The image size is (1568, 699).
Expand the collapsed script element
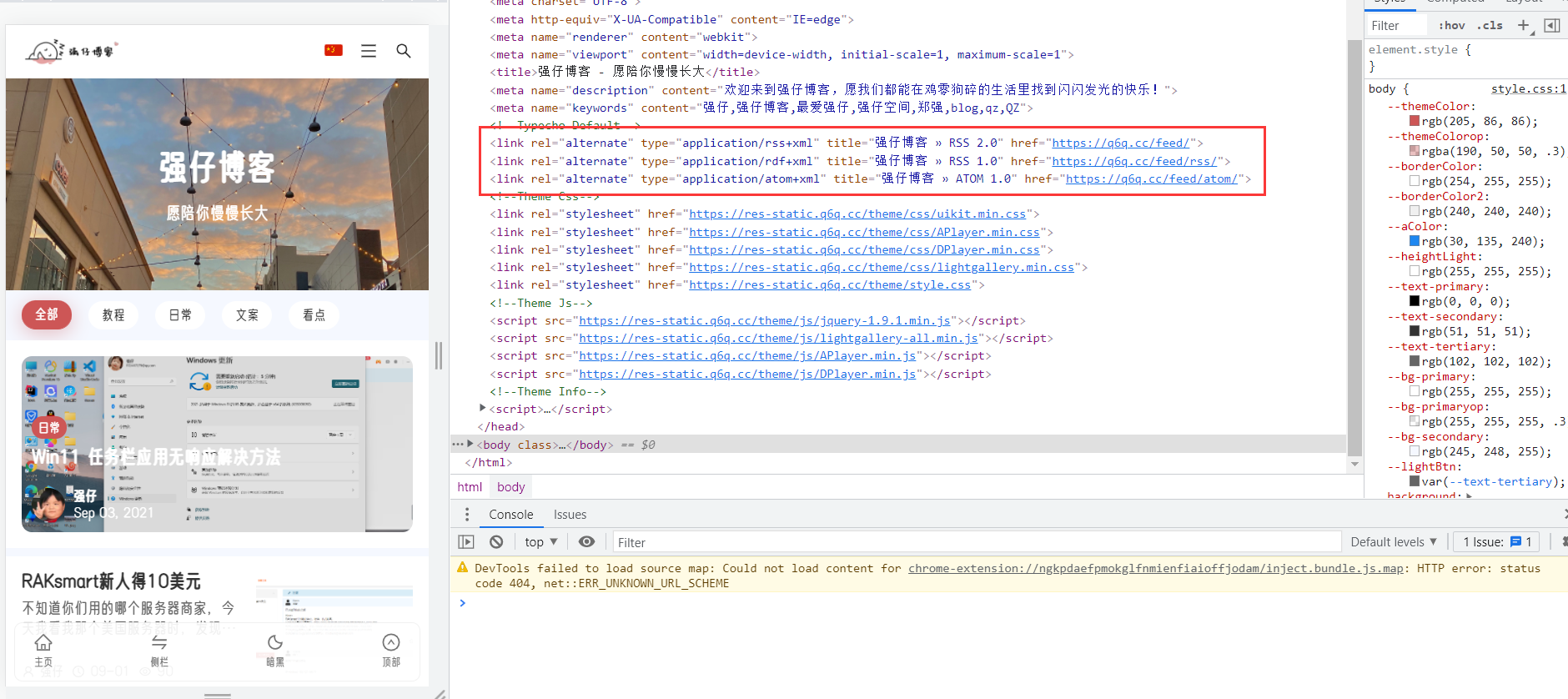[483, 409]
